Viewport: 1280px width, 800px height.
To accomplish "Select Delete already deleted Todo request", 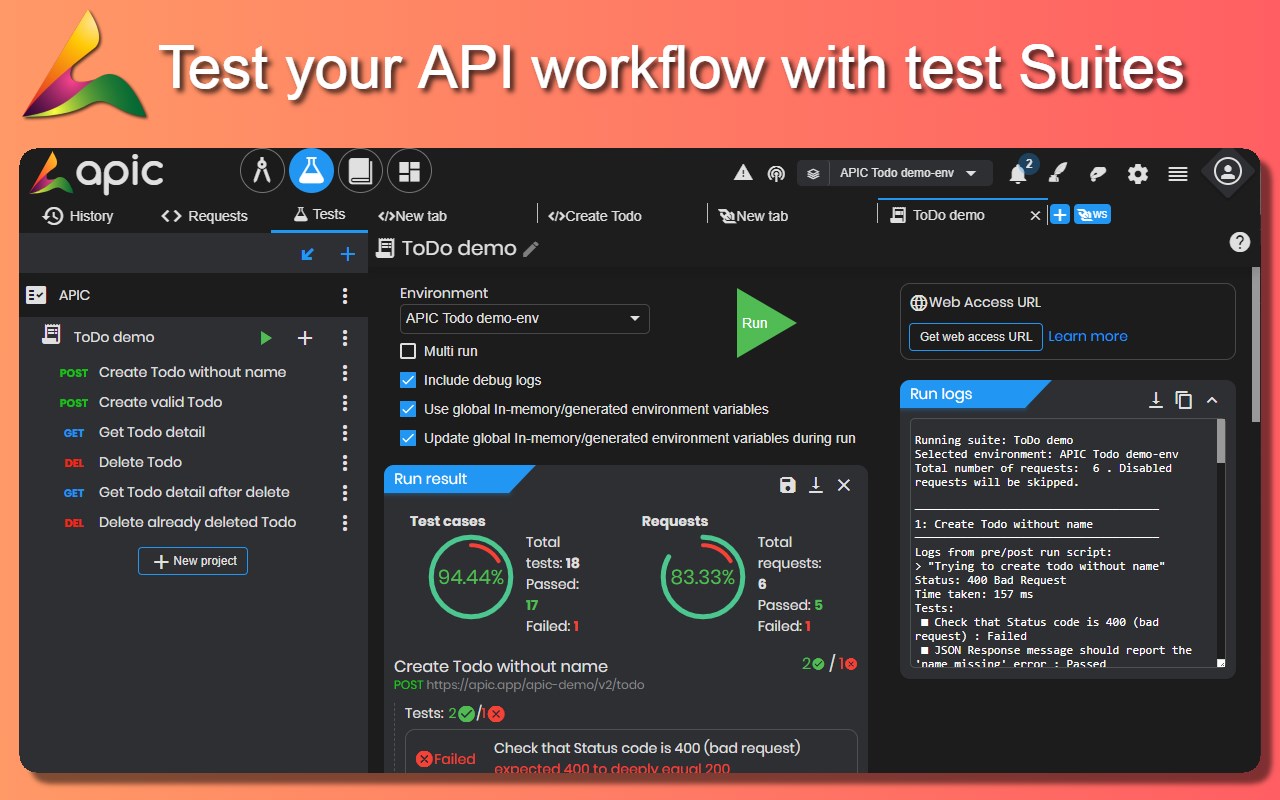I will click(x=197, y=522).
